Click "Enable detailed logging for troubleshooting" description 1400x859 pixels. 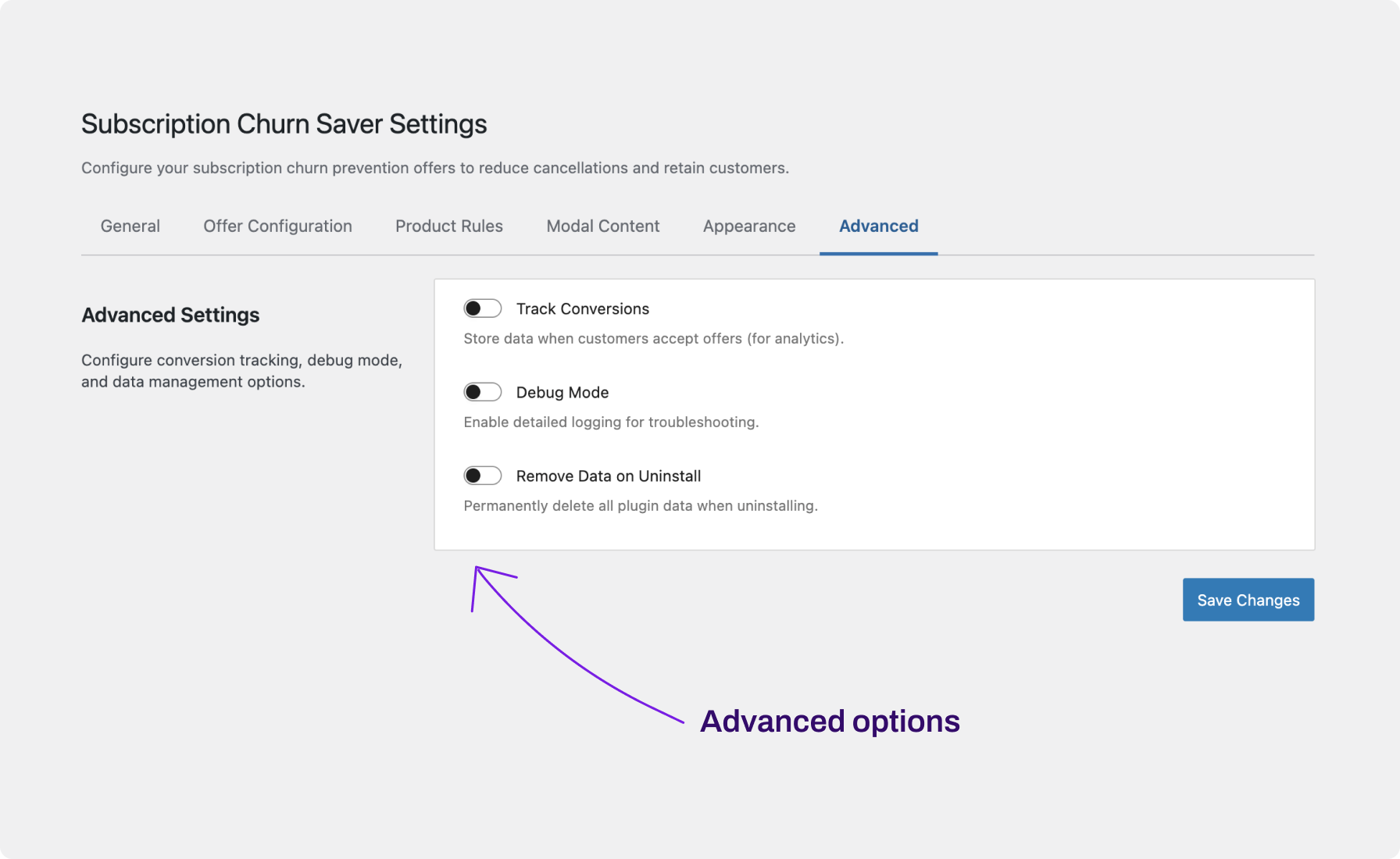(611, 422)
